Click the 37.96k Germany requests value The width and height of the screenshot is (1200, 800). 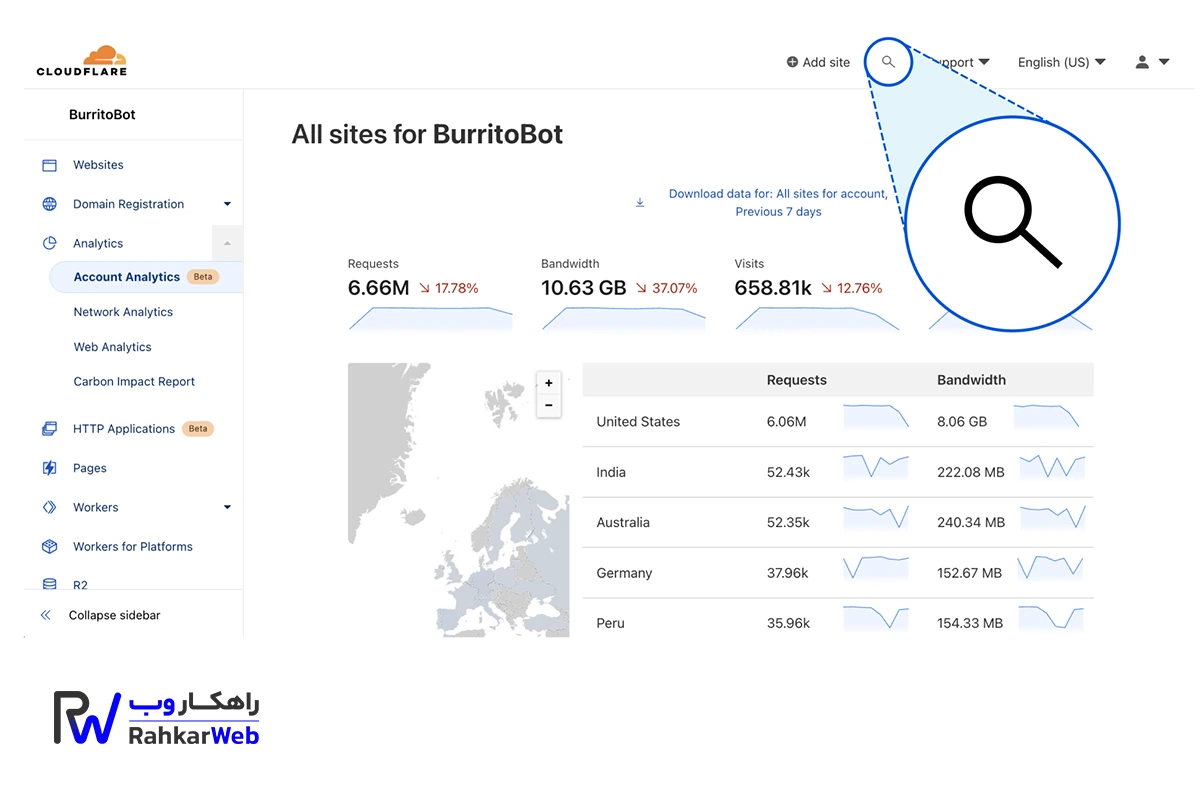click(x=787, y=573)
